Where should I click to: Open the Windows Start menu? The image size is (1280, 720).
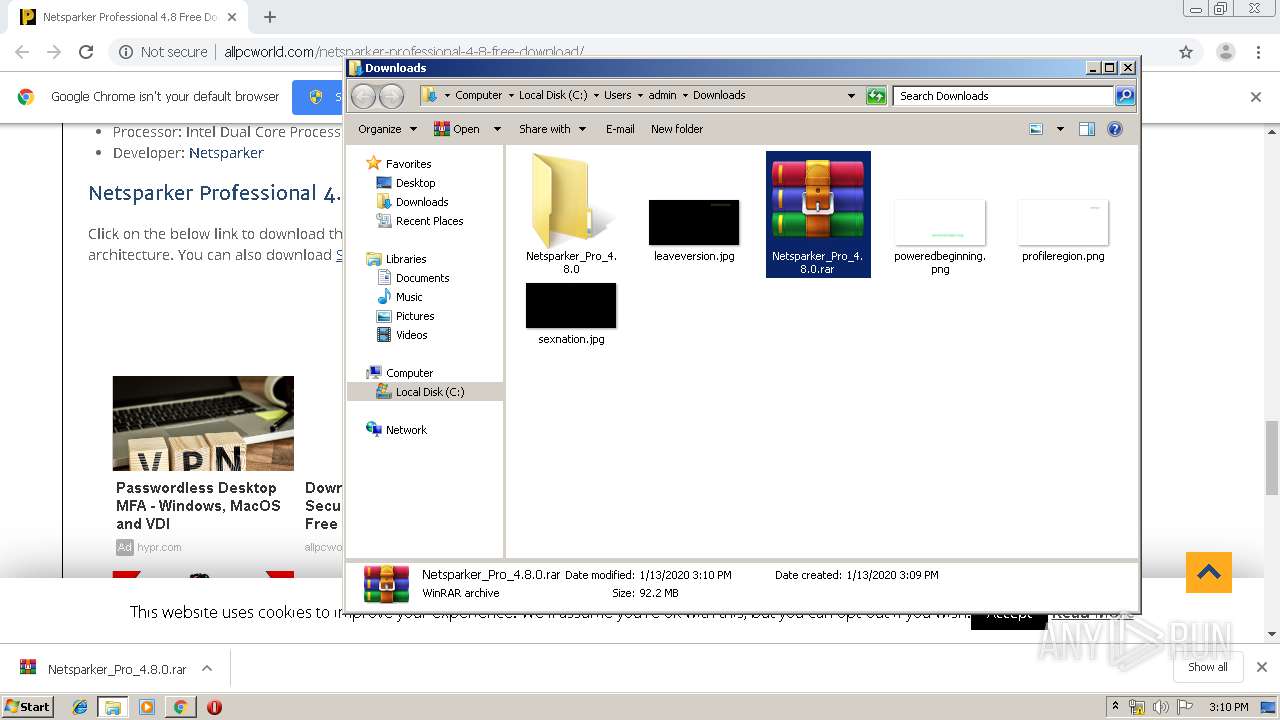coord(27,706)
